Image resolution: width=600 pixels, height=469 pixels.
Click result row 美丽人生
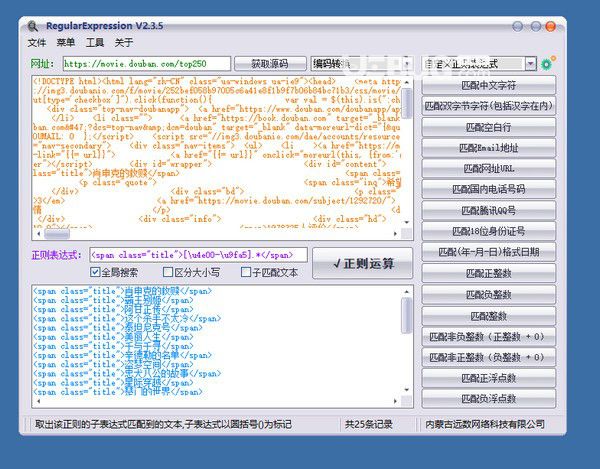click(113, 337)
